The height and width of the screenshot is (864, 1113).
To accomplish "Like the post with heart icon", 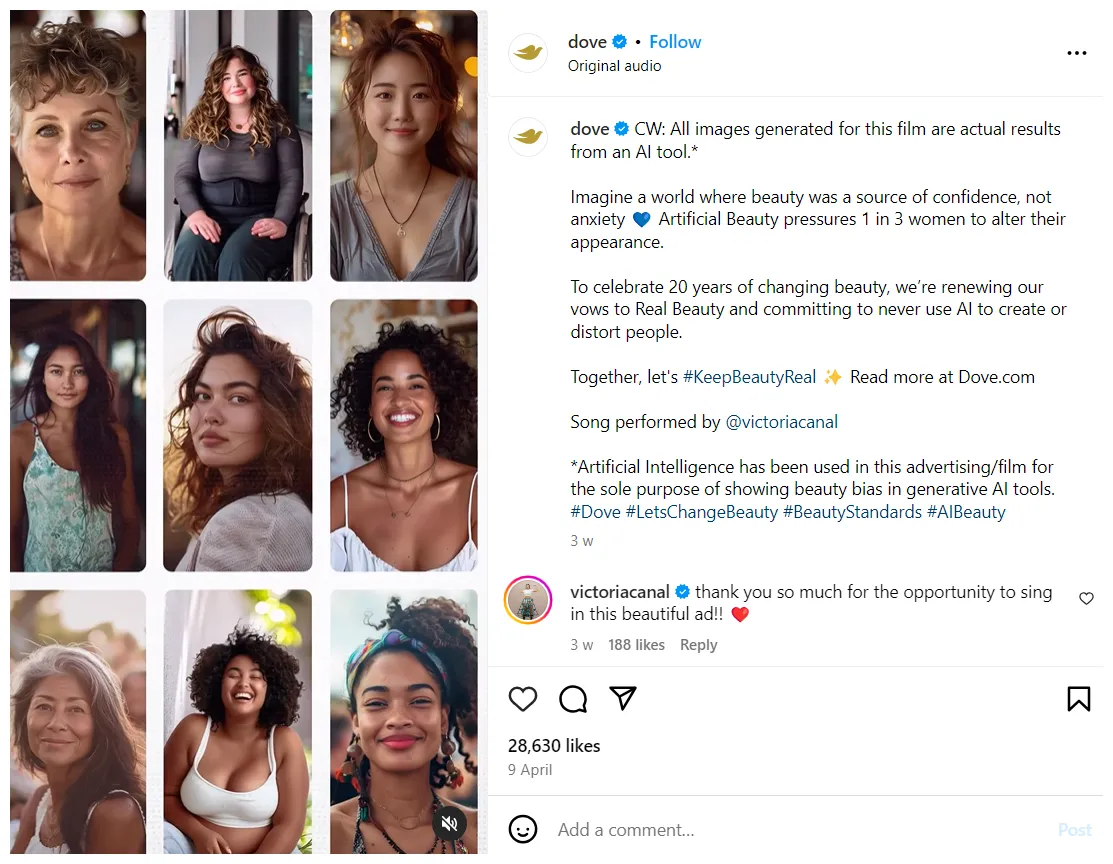I will (523, 699).
